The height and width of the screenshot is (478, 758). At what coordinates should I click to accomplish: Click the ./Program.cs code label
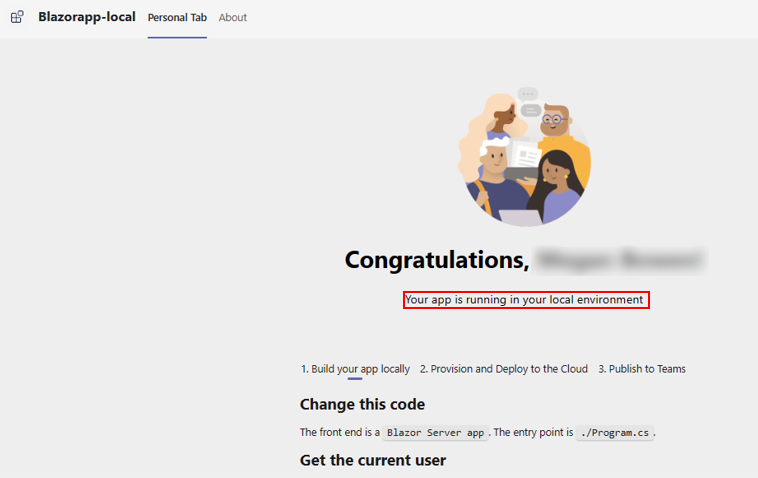point(615,433)
